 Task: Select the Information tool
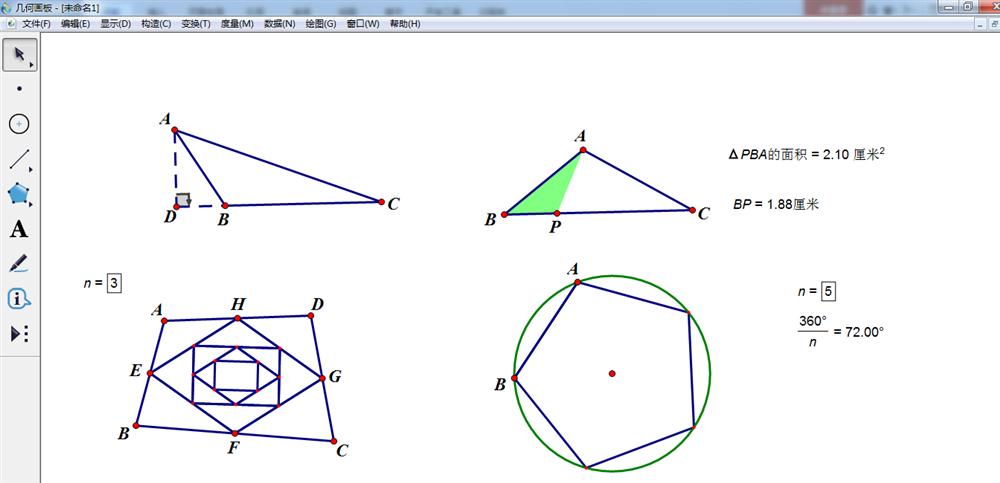pos(19,298)
